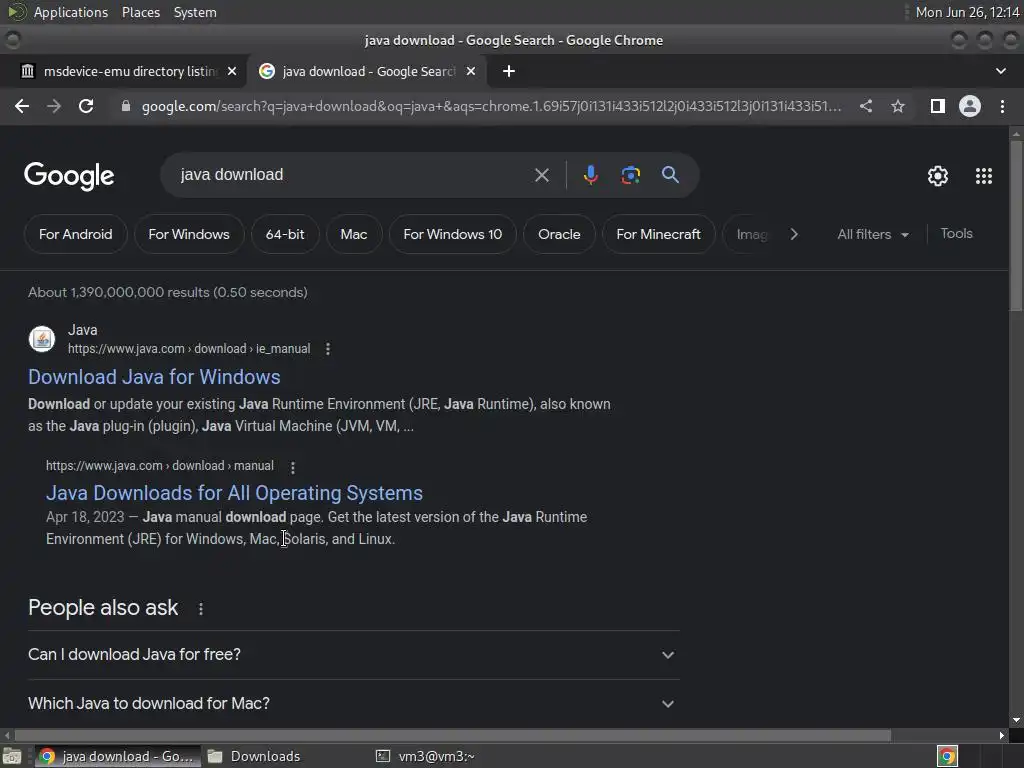
Task: Click the lock icon in the address bar
Action: coord(126,106)
